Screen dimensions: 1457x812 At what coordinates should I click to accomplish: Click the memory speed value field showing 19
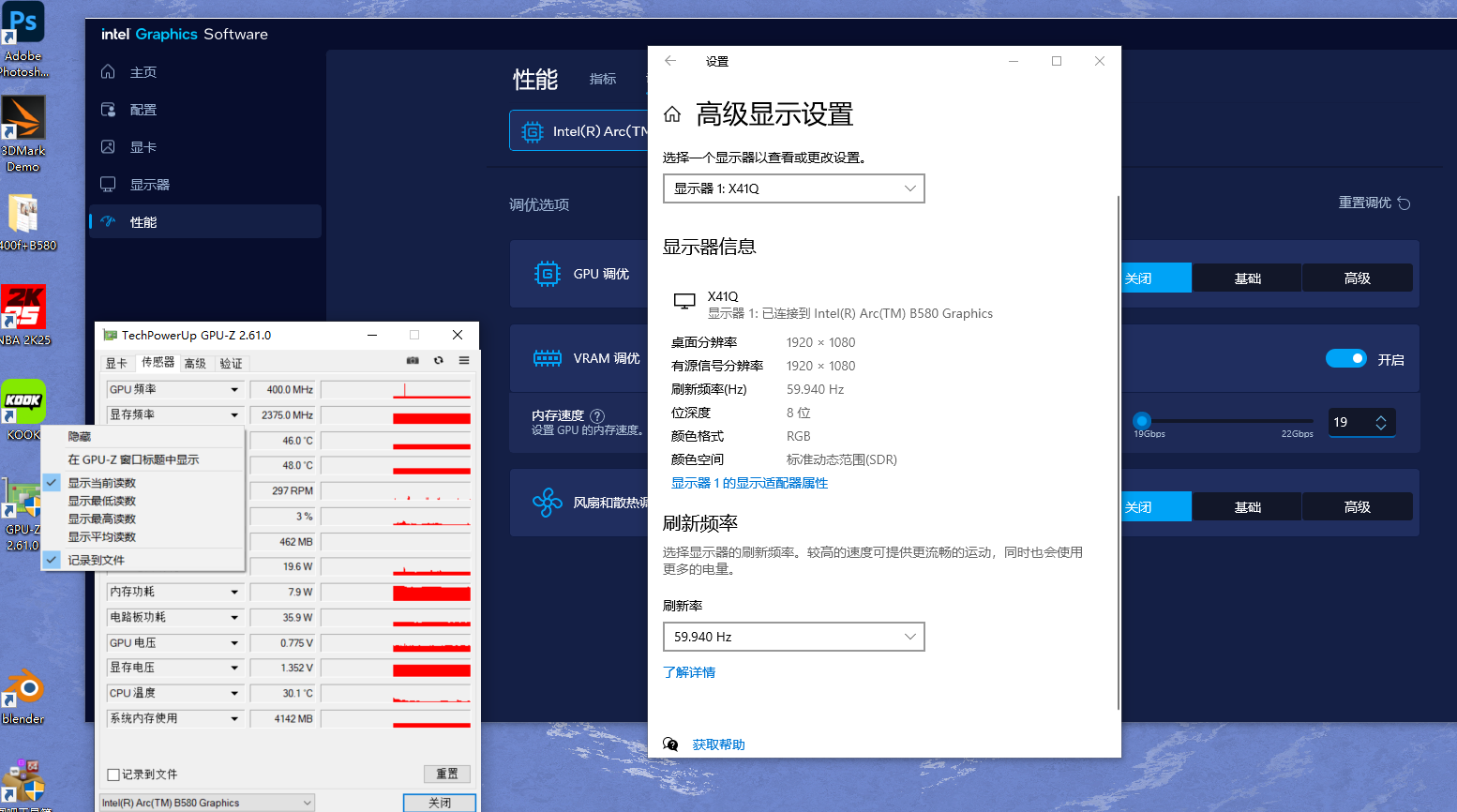[x=1350, y=423]
